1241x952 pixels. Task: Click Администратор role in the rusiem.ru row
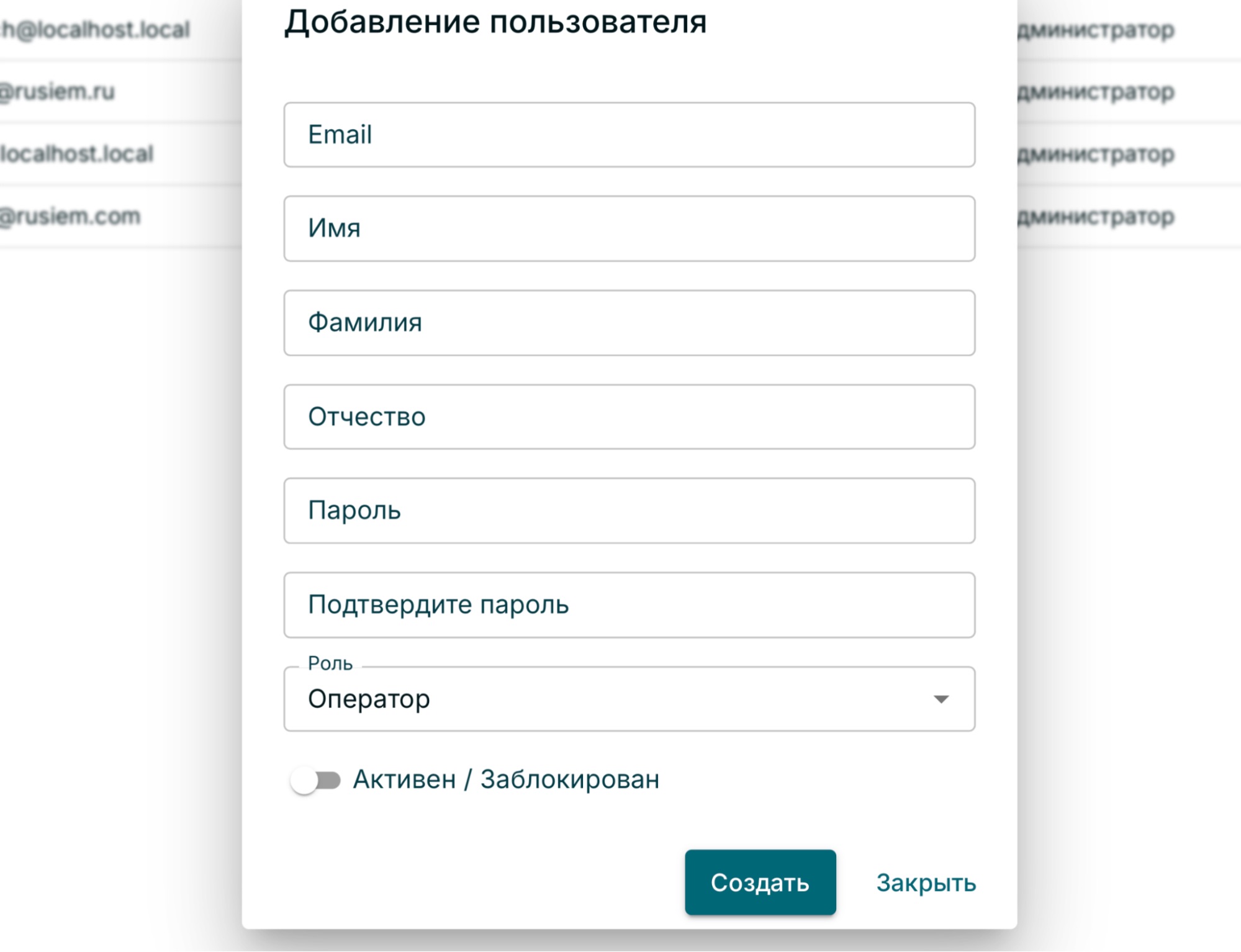[x=1096, y=92]
